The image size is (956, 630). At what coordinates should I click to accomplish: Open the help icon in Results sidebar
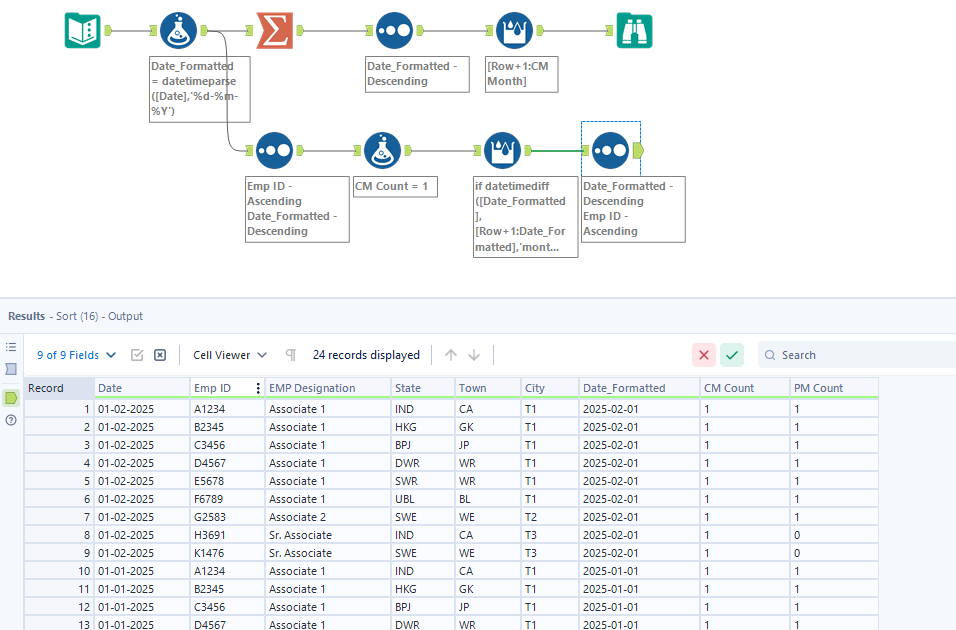[x=9, y=420]
